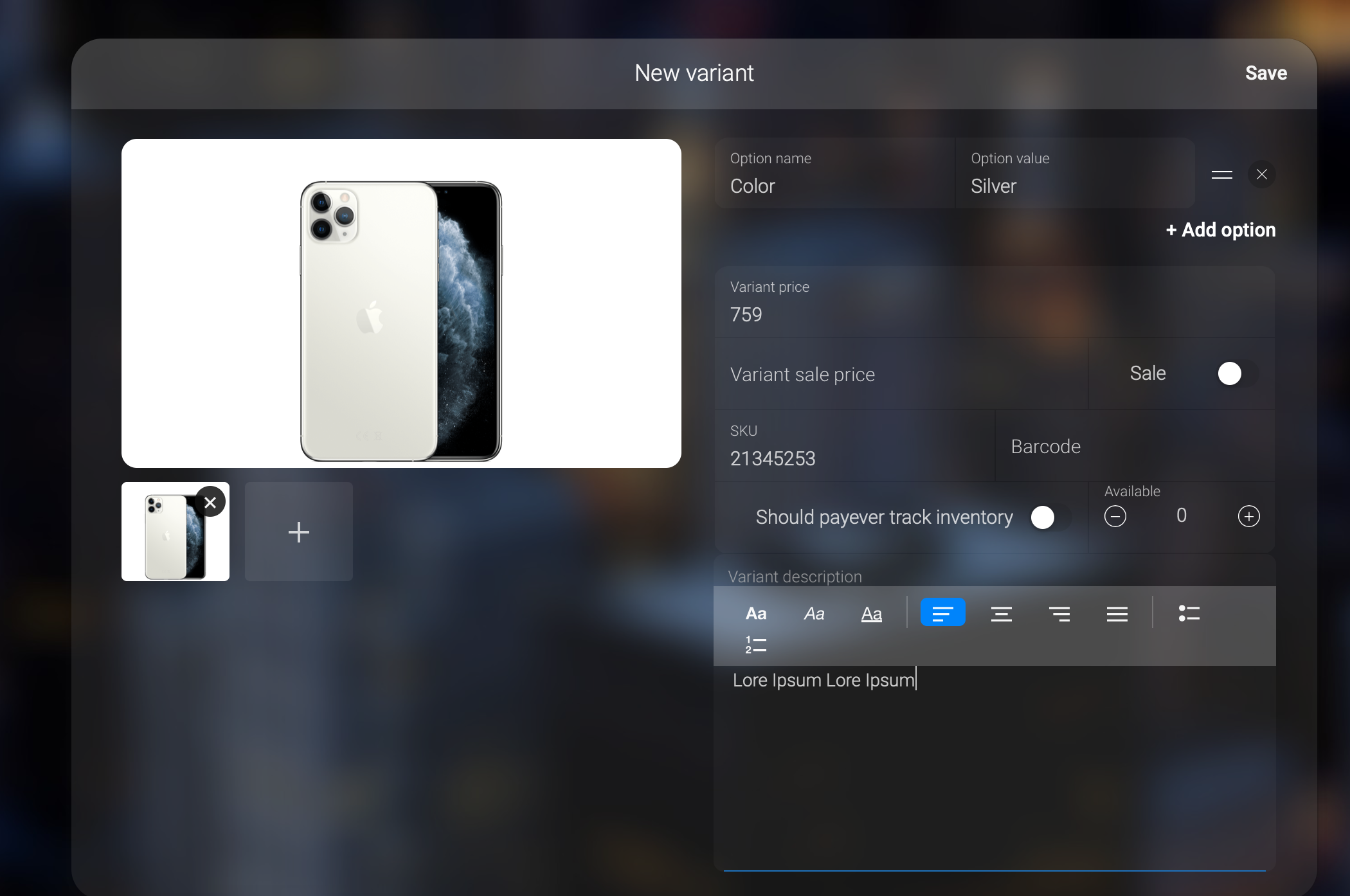This screenshot has height=896, width=1350.
Task: Save the new variant
Action: (x=1266, y=73)
